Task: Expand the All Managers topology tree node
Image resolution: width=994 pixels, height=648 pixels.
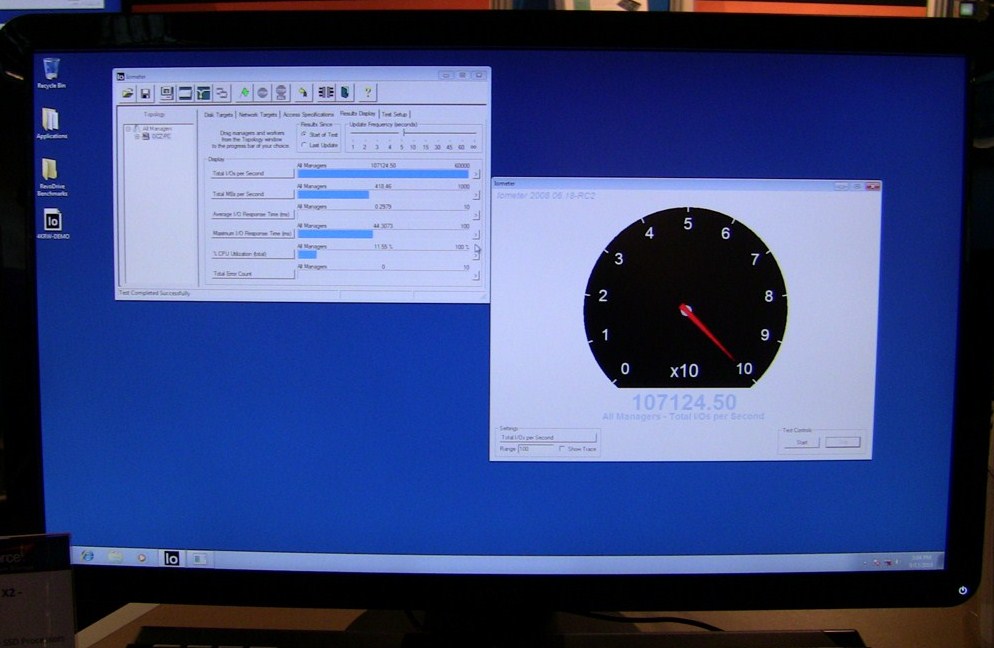Action: click(128, 128)
